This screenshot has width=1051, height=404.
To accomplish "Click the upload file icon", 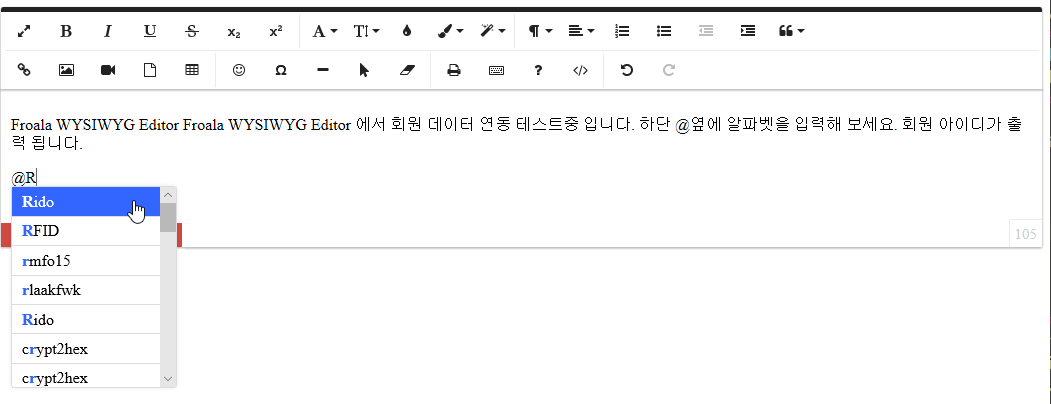I will tap(150, 70).
